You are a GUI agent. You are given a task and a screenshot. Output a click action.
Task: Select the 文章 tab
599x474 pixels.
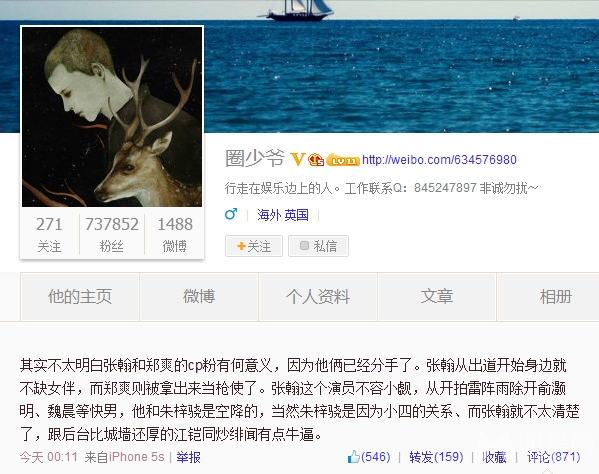click(437, 296)
